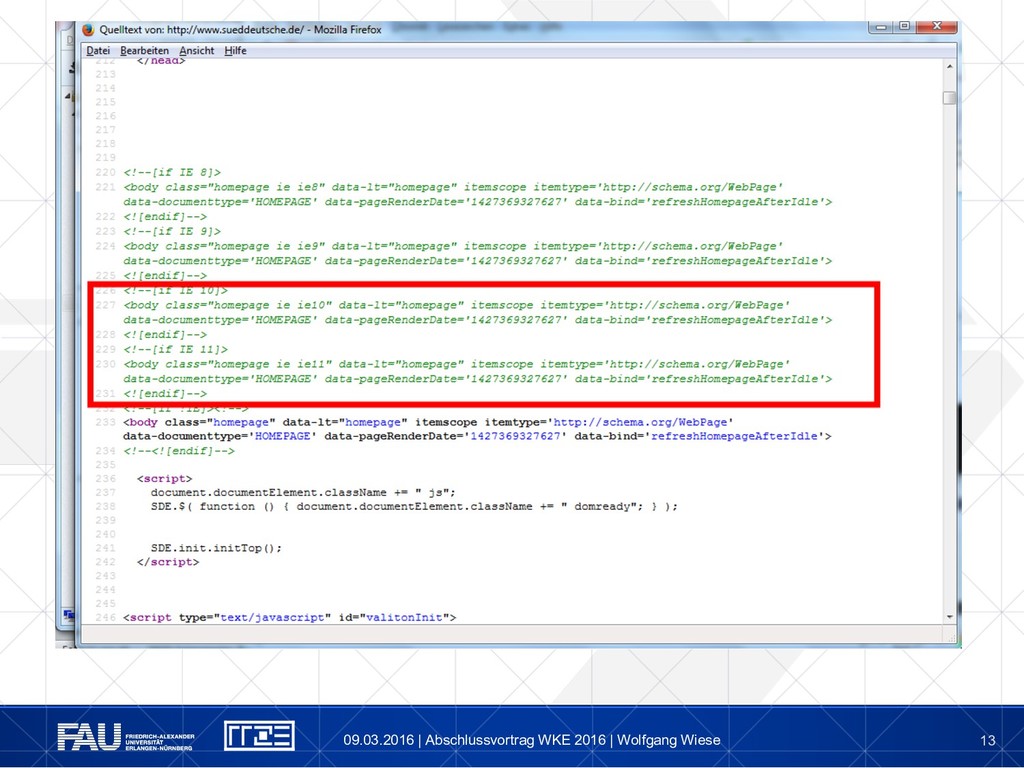Click the Firefox icon in the title bar
Viewport: 1024px width, 768px height.
coord(88,29)
